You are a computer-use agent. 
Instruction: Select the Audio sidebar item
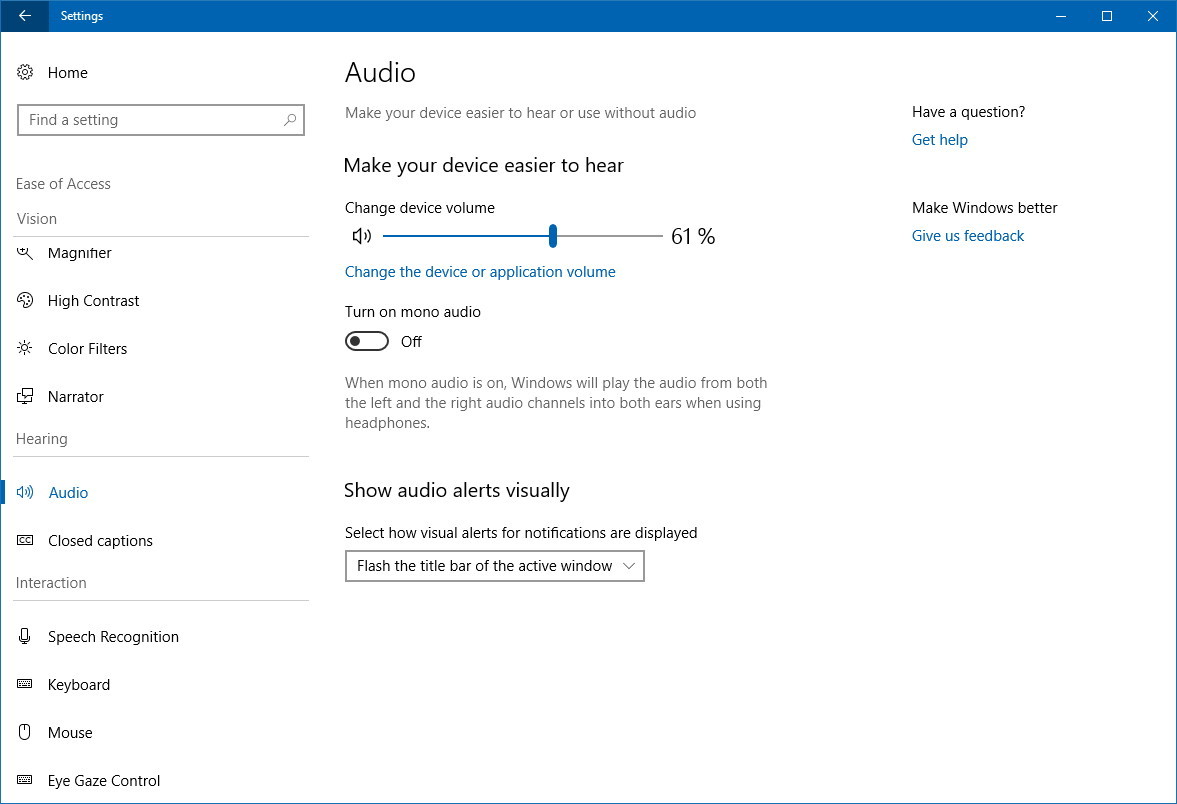[68, 493]
